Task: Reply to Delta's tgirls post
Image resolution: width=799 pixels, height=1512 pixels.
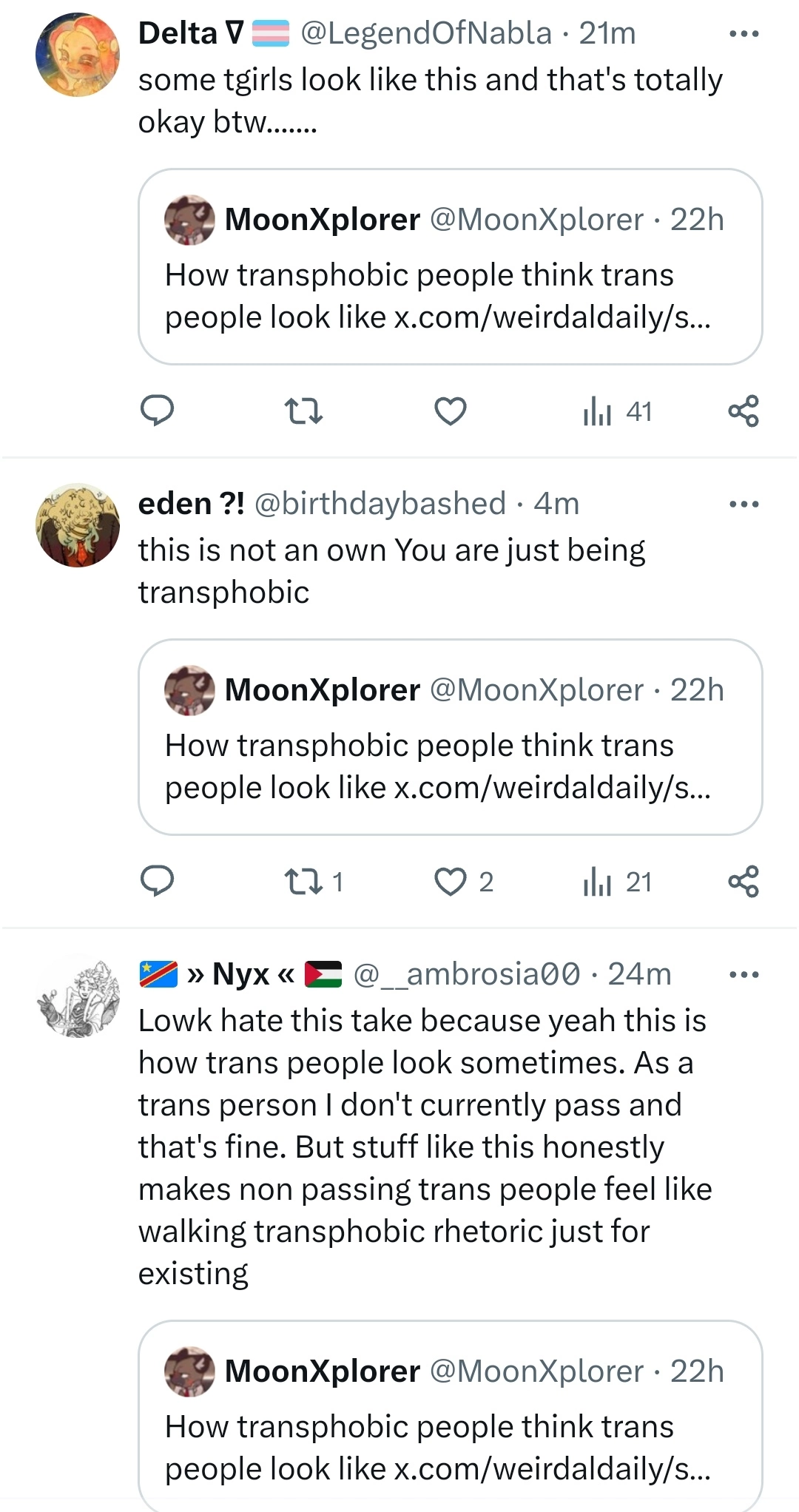Action: tap(157, 411)
